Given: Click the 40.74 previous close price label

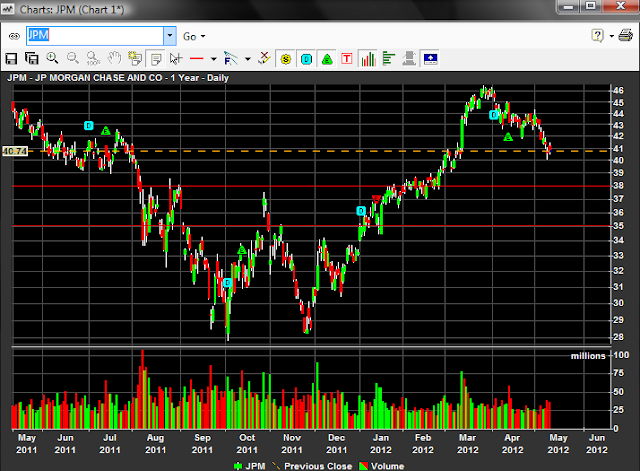Looking at the screenshot, I should (15, 151).
